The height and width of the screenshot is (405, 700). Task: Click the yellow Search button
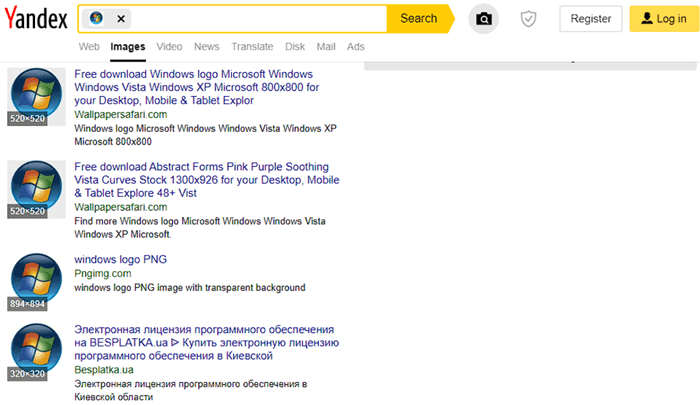pos(418,18)
